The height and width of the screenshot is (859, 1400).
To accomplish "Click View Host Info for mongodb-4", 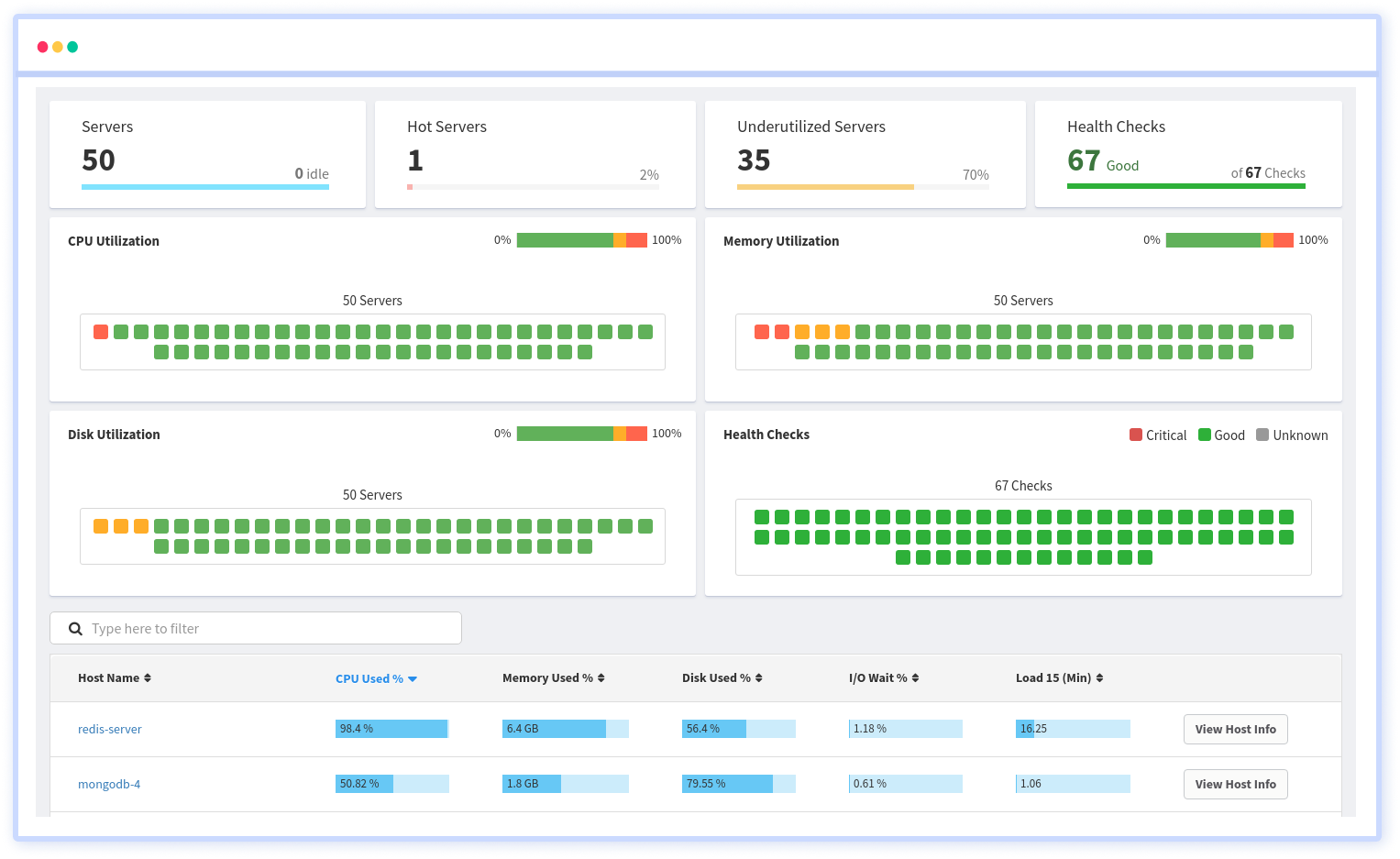I will pos(1235,784).
